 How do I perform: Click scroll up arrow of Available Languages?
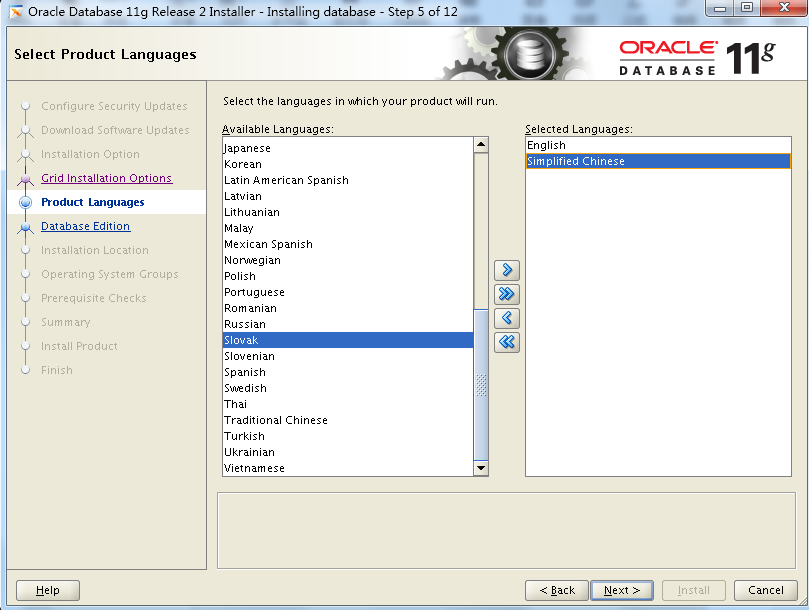coord(481,145)
